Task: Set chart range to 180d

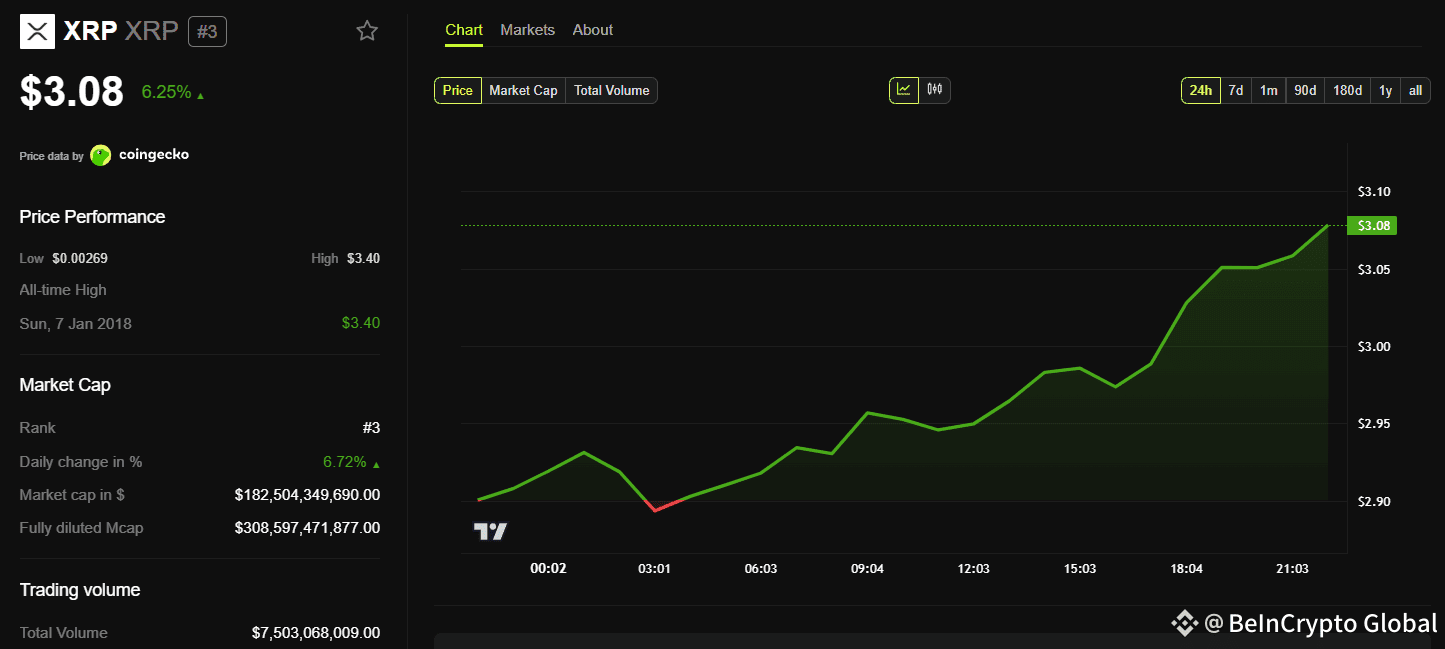Action: click(1347, 90)
